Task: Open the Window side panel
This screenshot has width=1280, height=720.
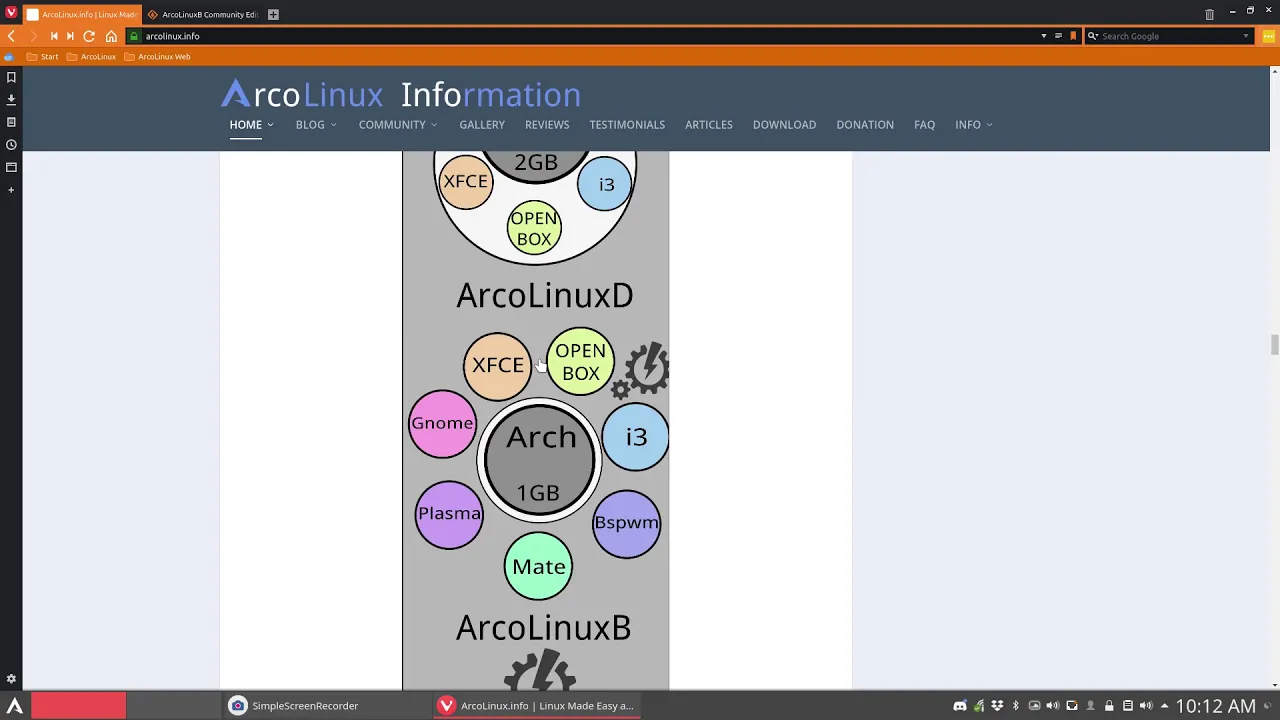Action: coord(11,167)
